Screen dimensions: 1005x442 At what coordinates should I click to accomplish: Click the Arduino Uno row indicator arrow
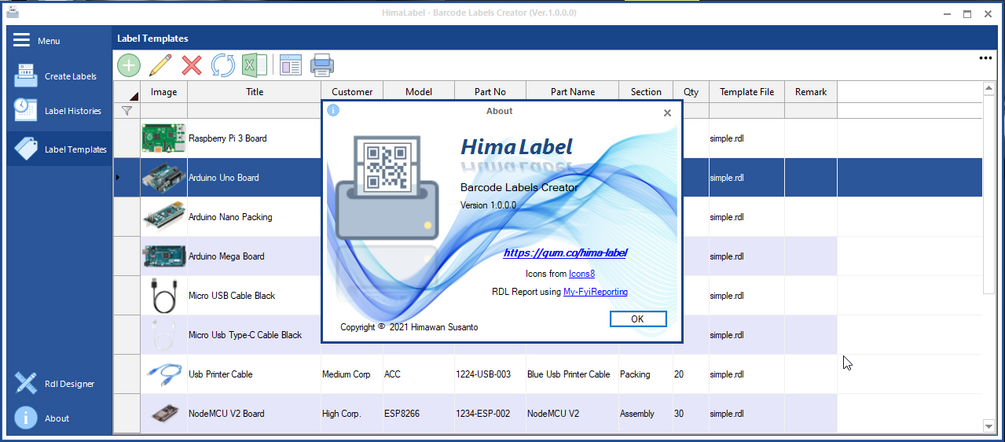pos(117,177)
